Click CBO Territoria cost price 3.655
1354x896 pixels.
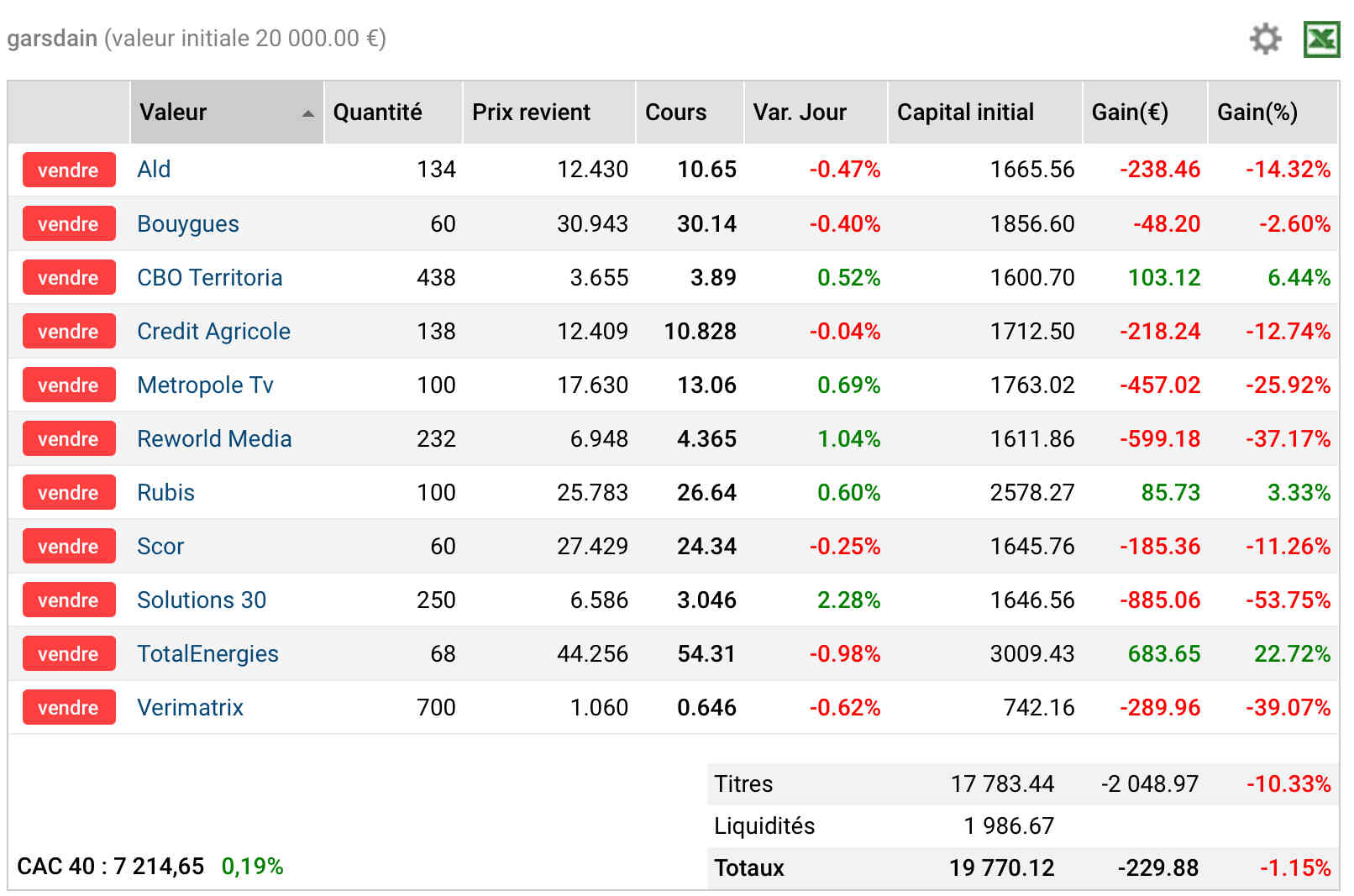pyautogui.click(x=599, y=277)
